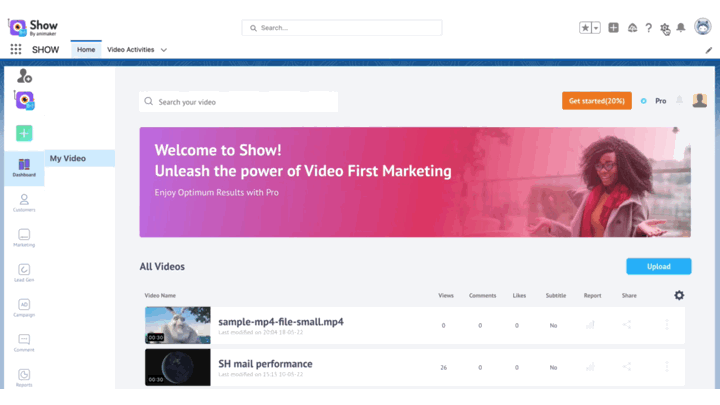Open the profile picture beside Pro

pos(700,100)
